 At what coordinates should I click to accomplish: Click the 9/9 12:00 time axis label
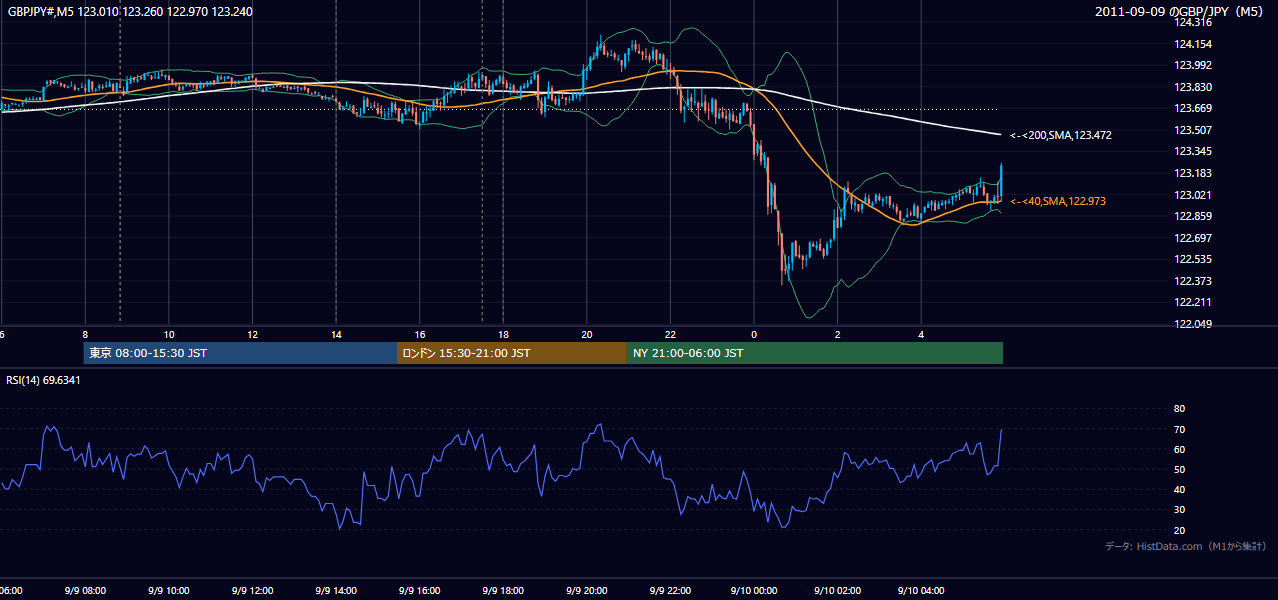pos(252,591)
